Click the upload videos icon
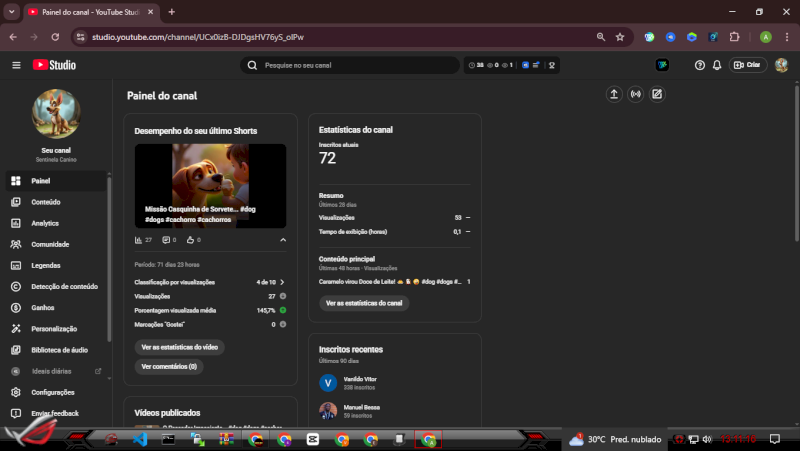This screenshot has height=451, width=800. coord(614,95)
